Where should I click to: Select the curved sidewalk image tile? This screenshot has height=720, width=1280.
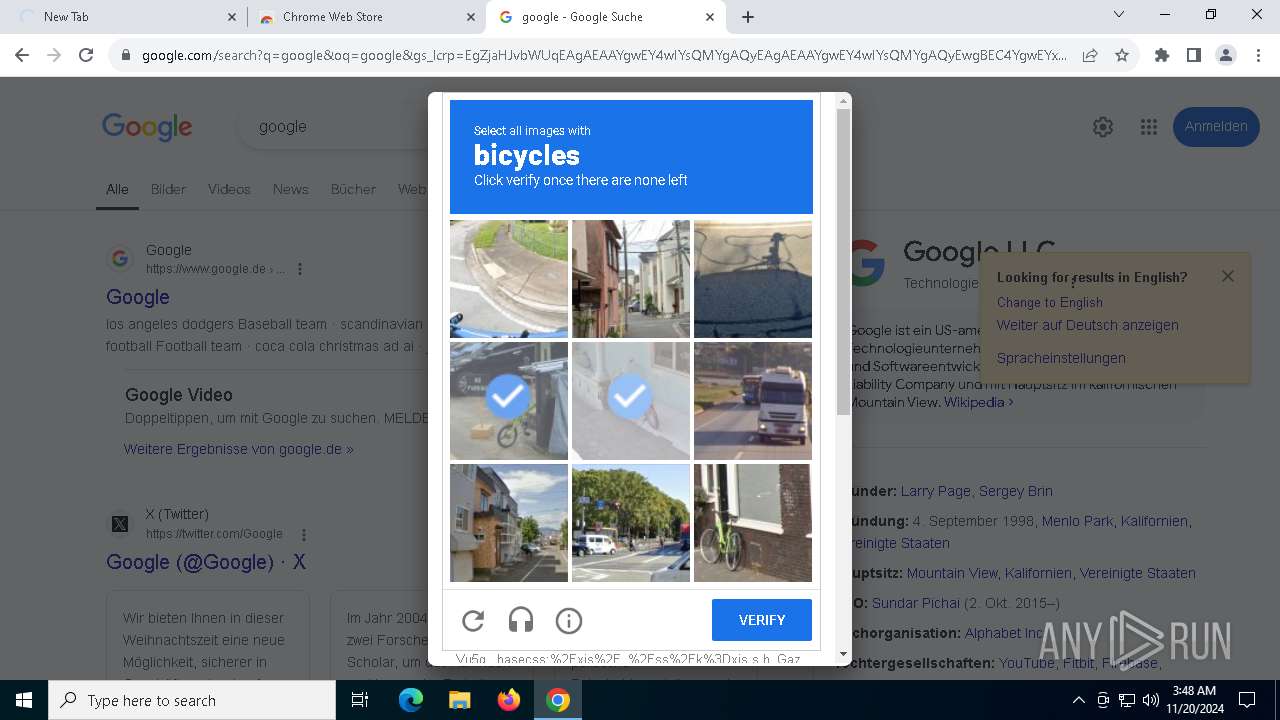pos(509,279)
